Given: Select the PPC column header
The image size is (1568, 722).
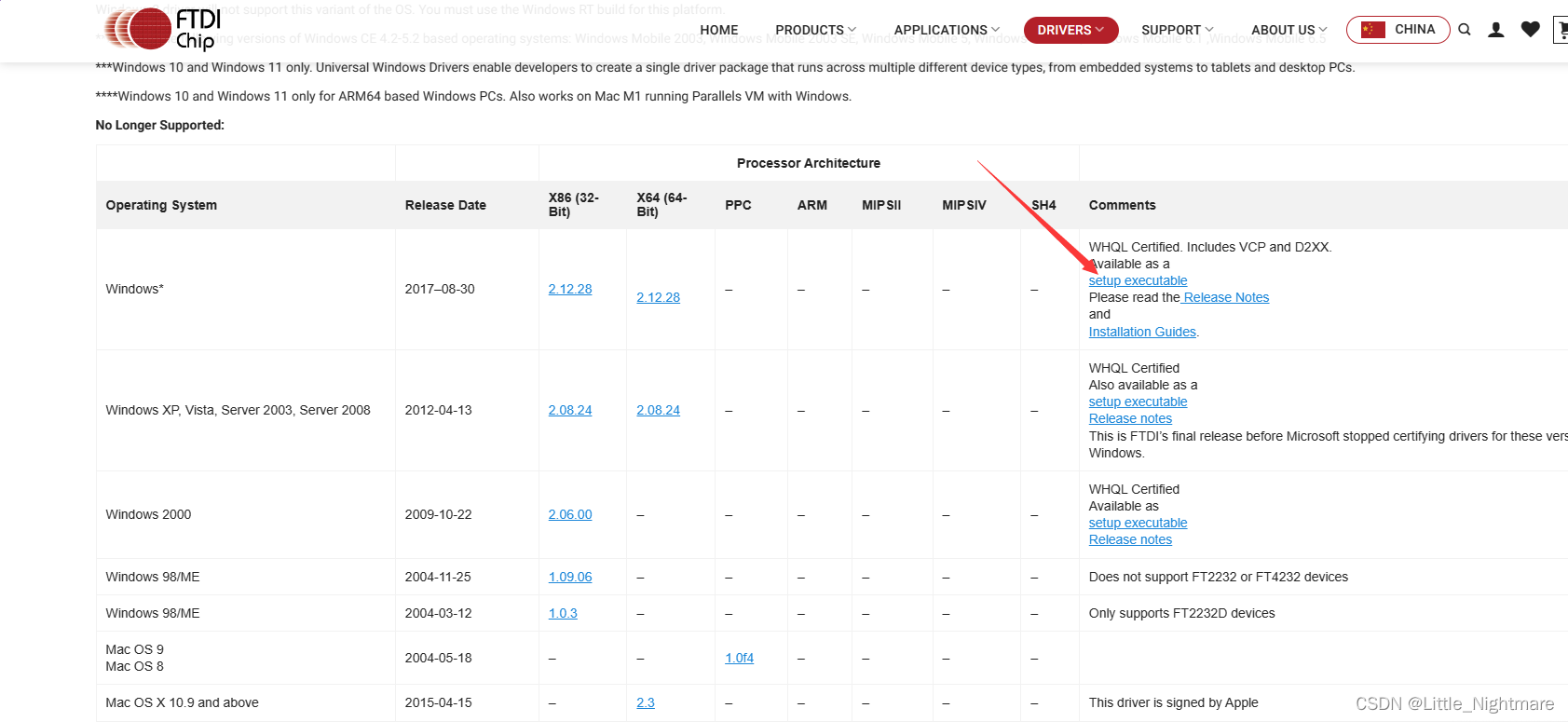Looking at the screenshot, I should pyautogui.click(x=738, y=205).
